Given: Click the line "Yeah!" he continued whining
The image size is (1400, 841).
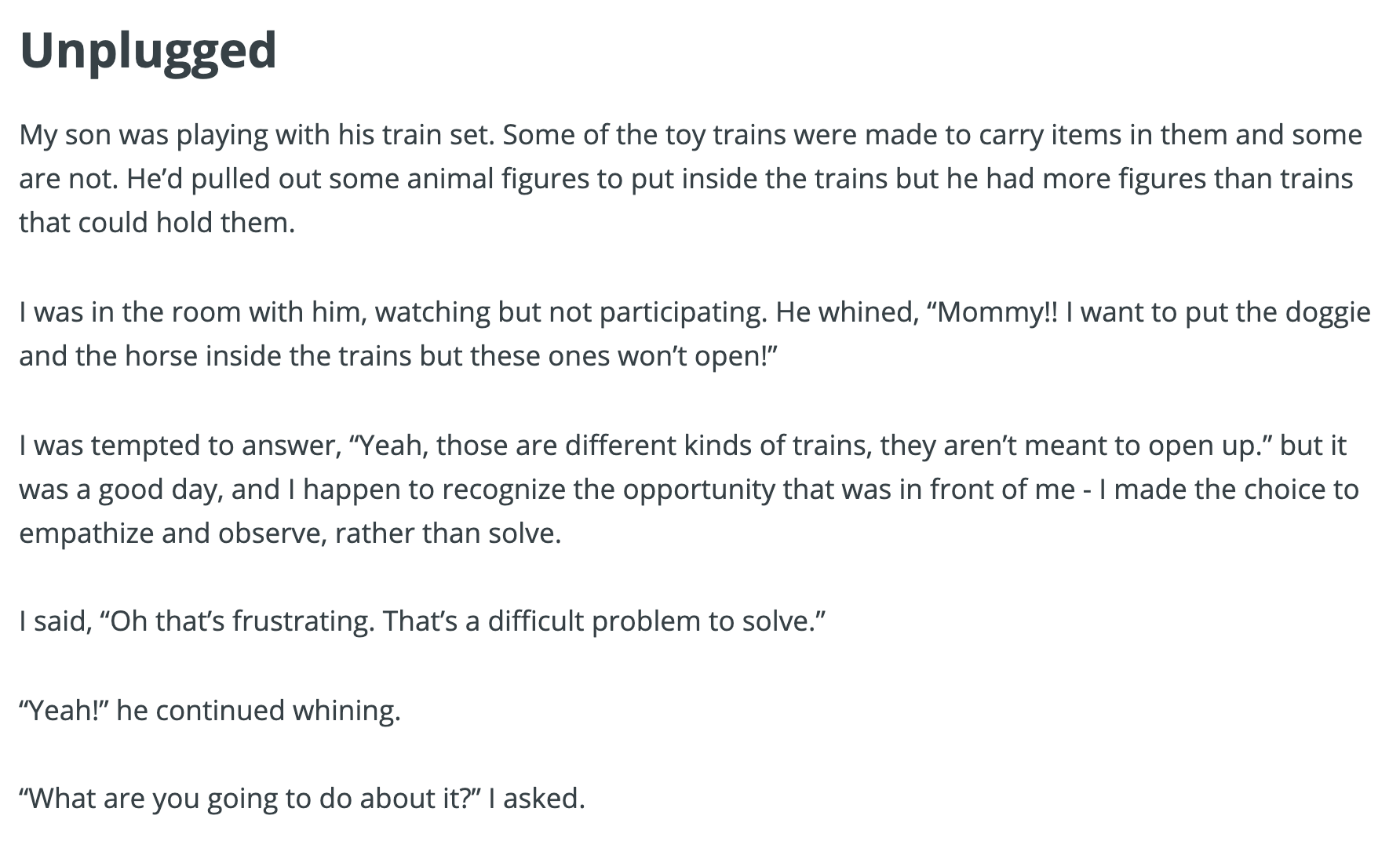Looking at the screenshot, I should tap(210, 710).
